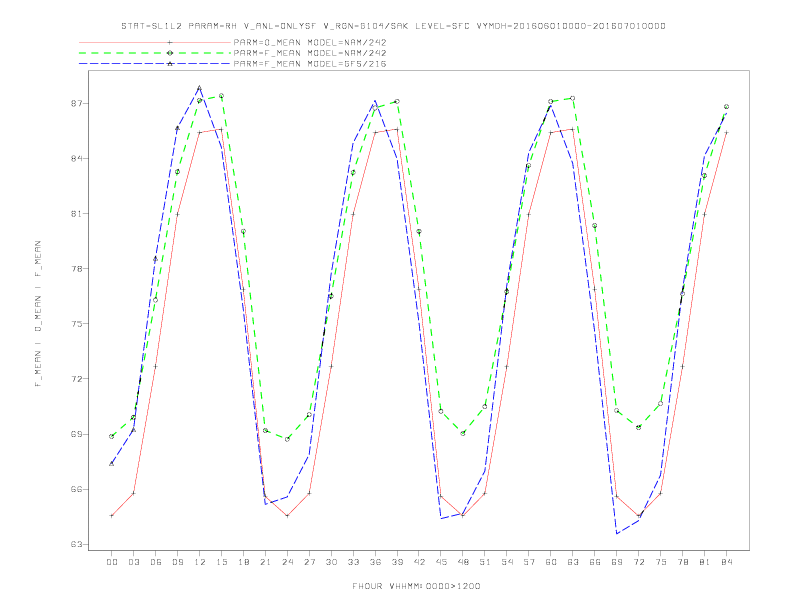
Task: Click y-axis tick value 66
Action: pyautogui.click(x=76, y=489)
